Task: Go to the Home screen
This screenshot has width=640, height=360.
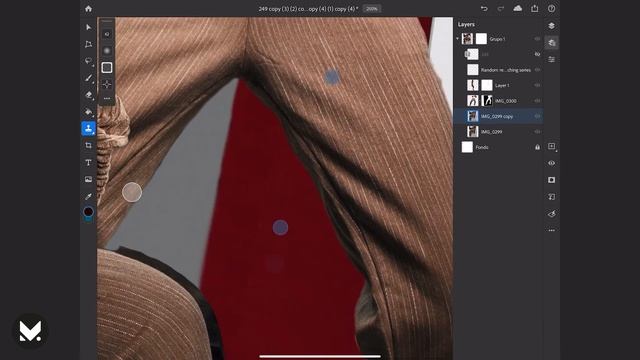Action: coord(88,9)
